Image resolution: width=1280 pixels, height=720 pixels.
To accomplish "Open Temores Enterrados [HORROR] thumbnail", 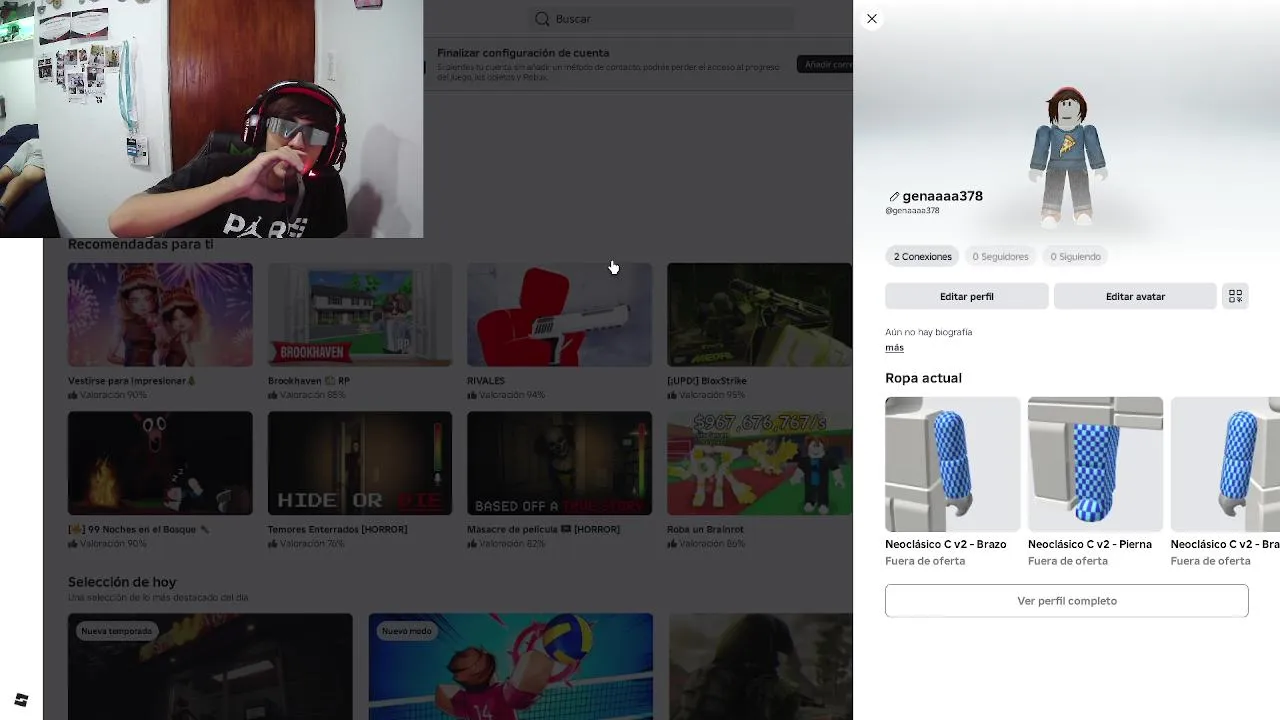I will (x=360, y=463).
